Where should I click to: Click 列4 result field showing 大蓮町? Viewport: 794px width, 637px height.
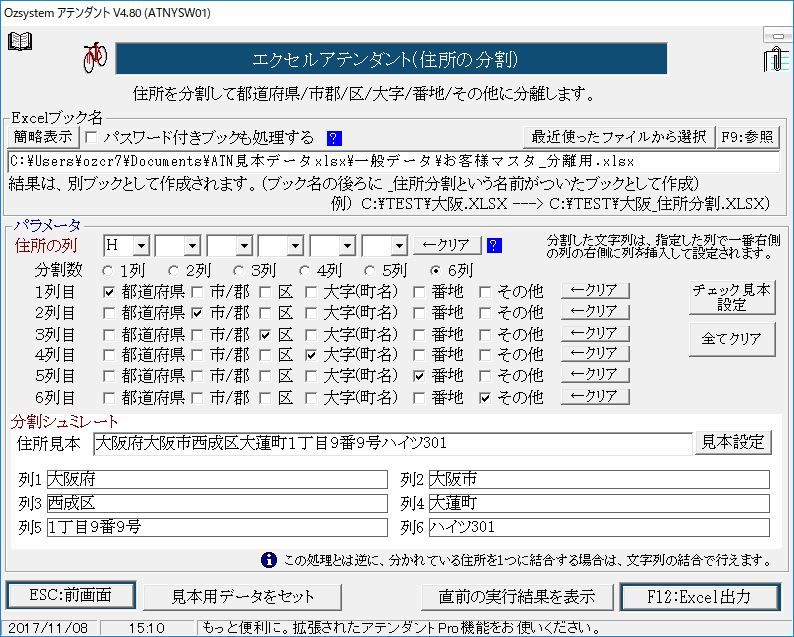[599, 503]
